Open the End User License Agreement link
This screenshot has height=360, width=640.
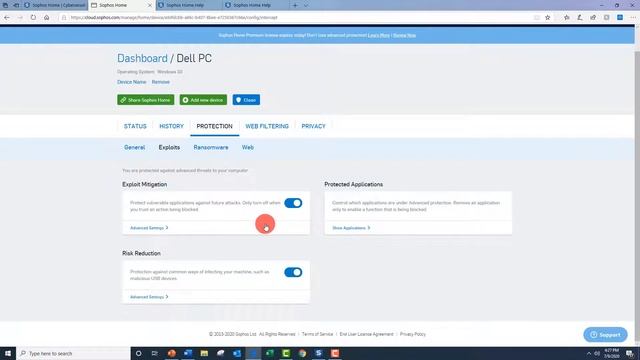pyautogui.click(x=366, y=334)
